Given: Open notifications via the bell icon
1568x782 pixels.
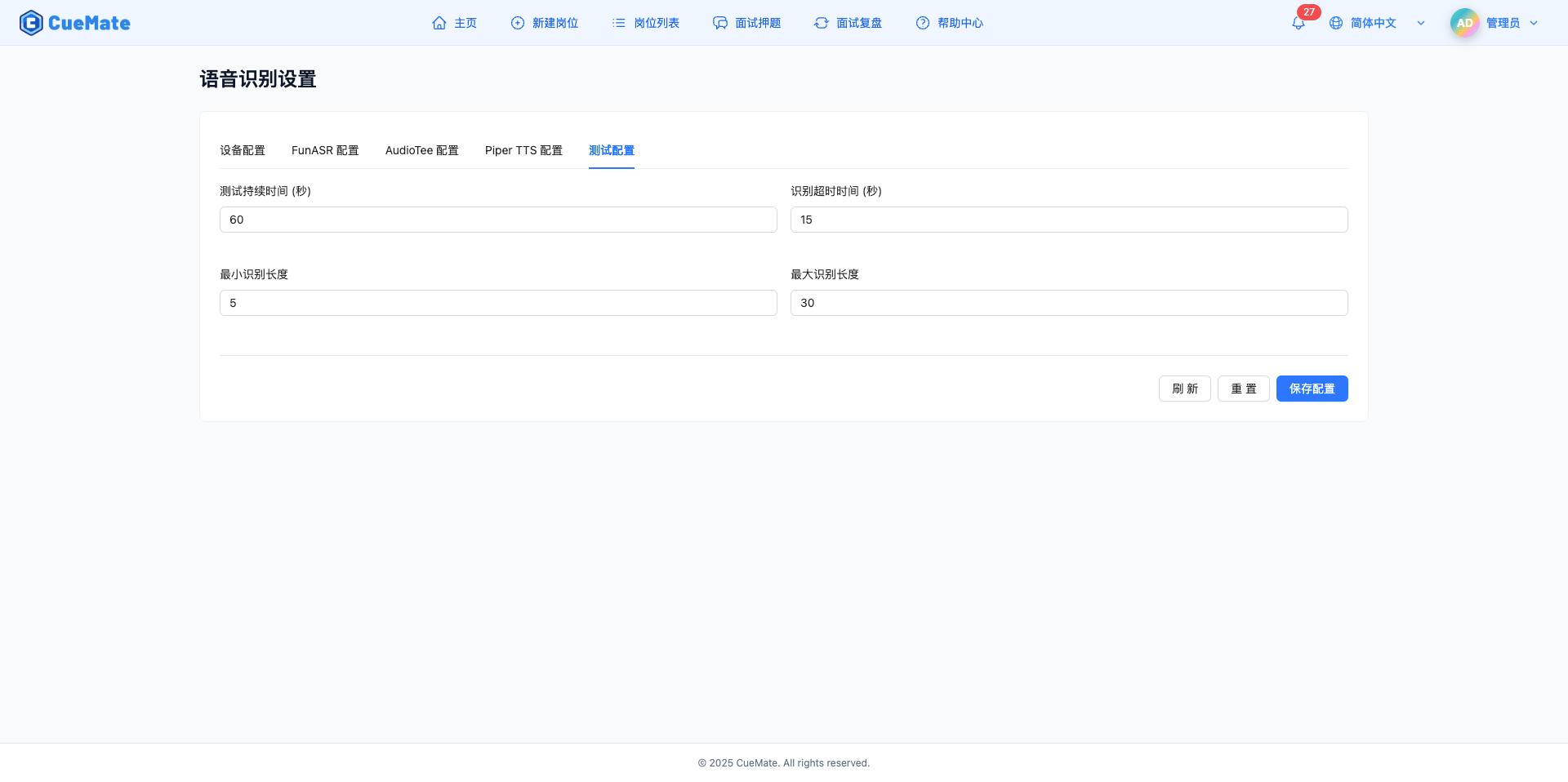Looking at the screenshot, I should [x=1298, y=23].
